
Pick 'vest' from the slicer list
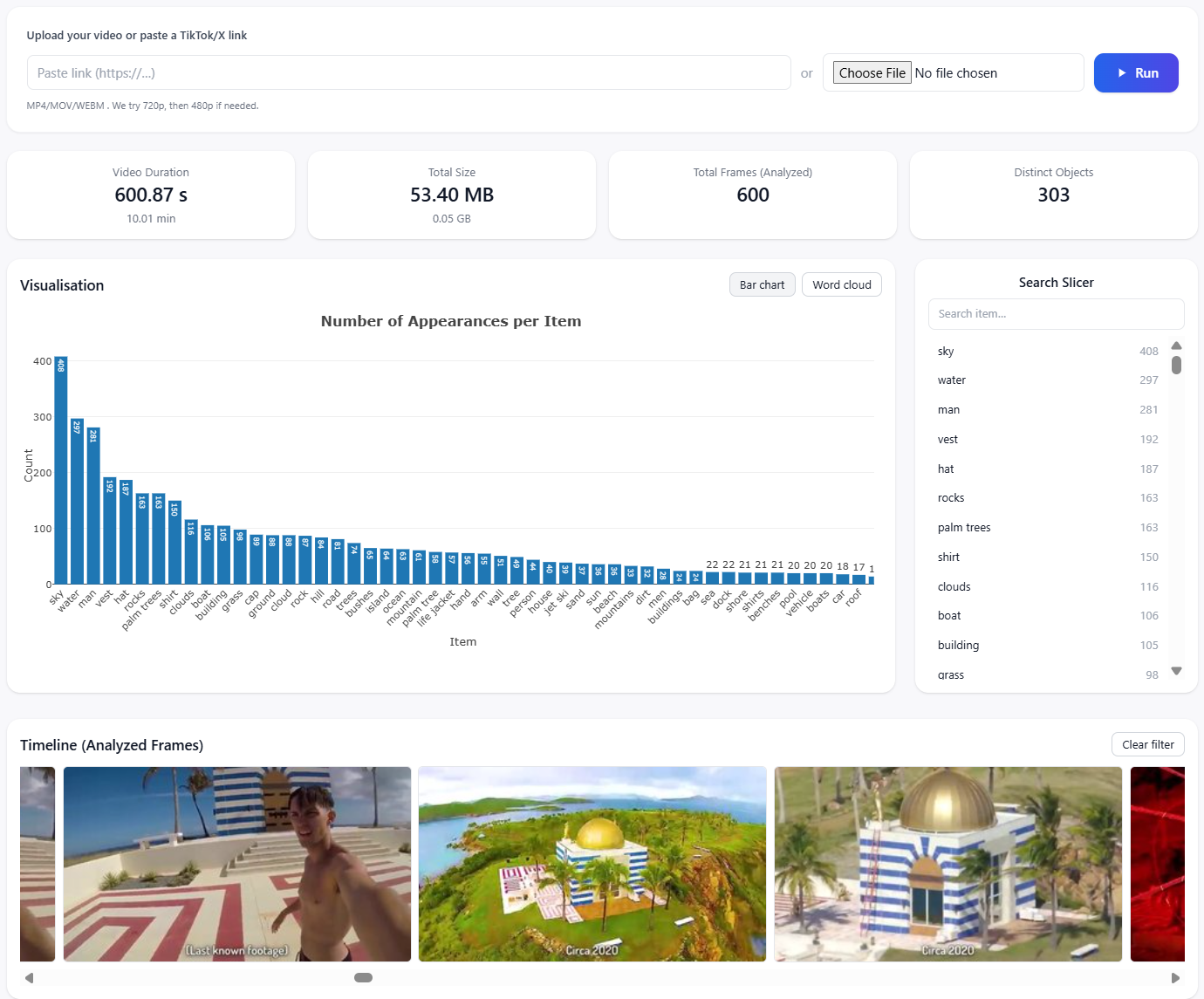click(x=947, y=440)
